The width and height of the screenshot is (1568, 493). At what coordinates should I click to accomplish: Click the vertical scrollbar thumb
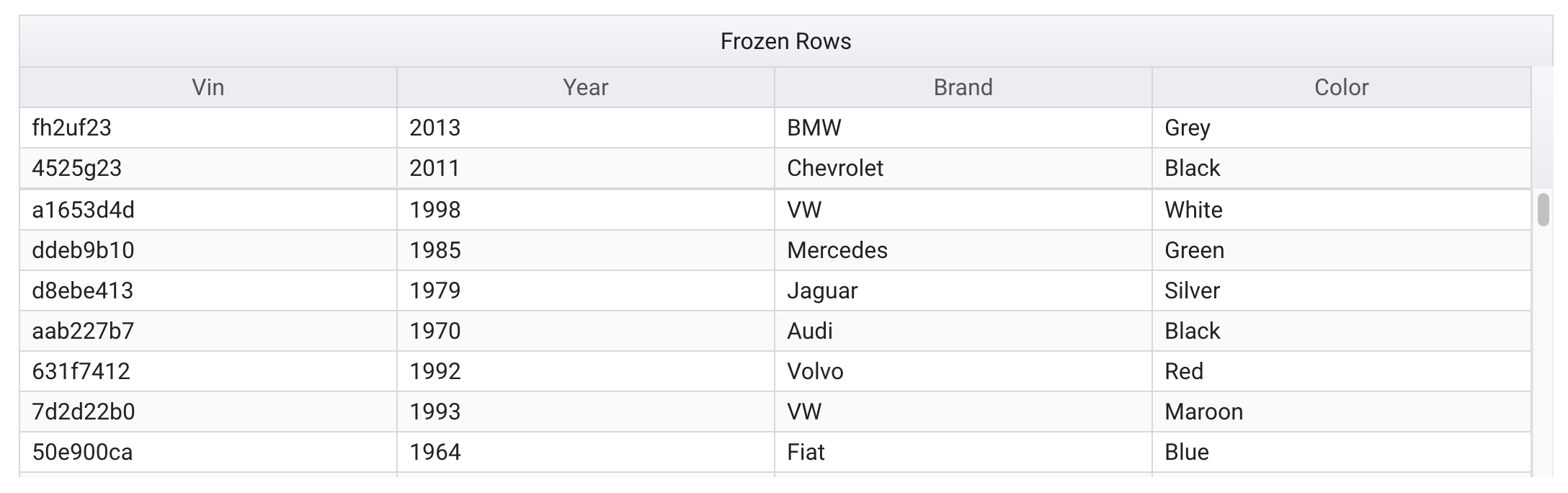pyautogui.click(x=1543, y=210)
